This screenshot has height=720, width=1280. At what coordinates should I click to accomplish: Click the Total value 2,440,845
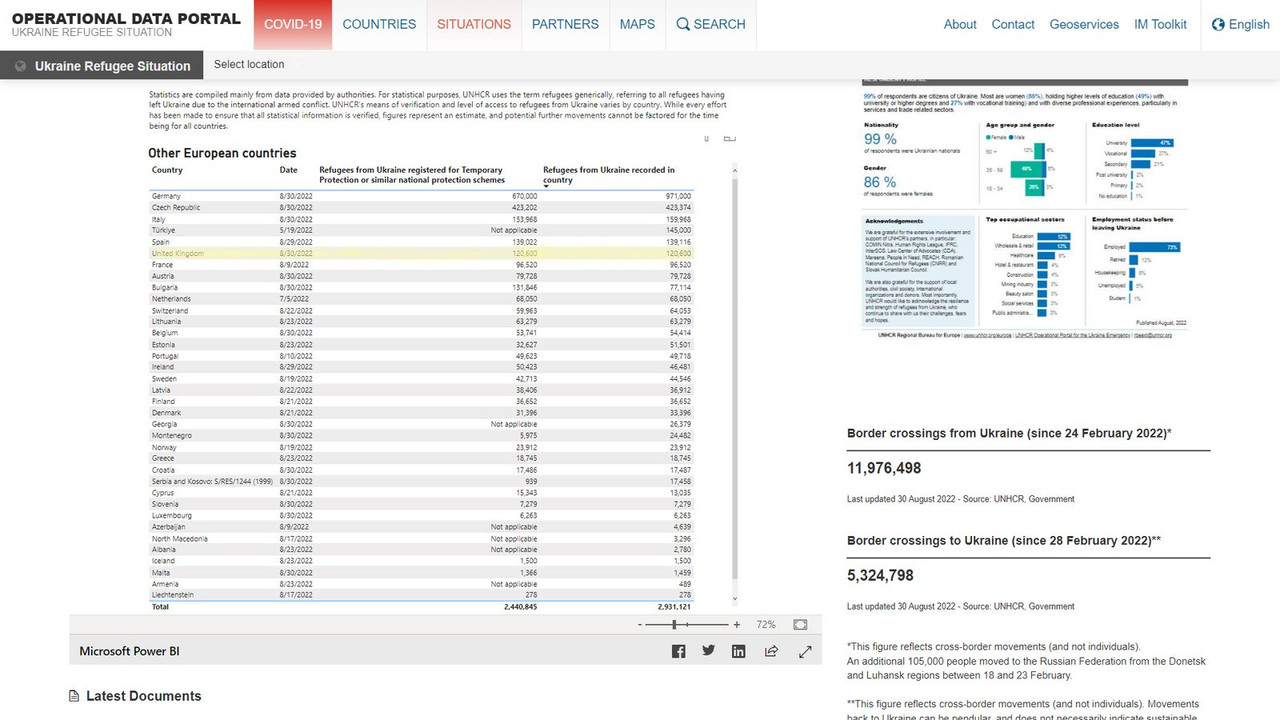click(x=520, y=607)
